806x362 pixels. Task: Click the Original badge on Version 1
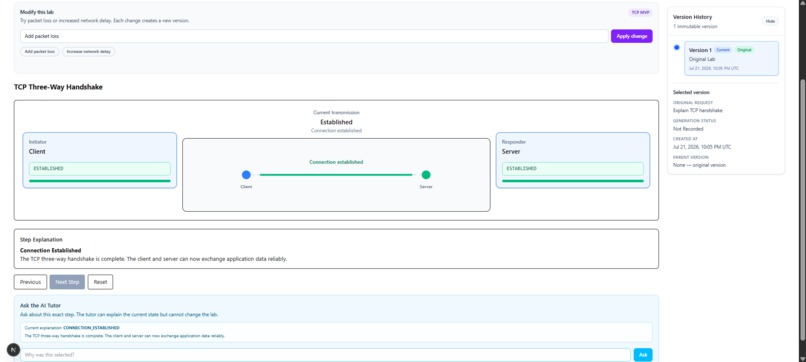pos(744,50)
